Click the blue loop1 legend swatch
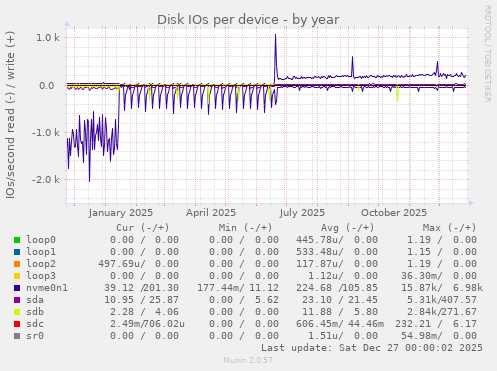The width and height of the screenshot is (497, 371). (17, 252)
